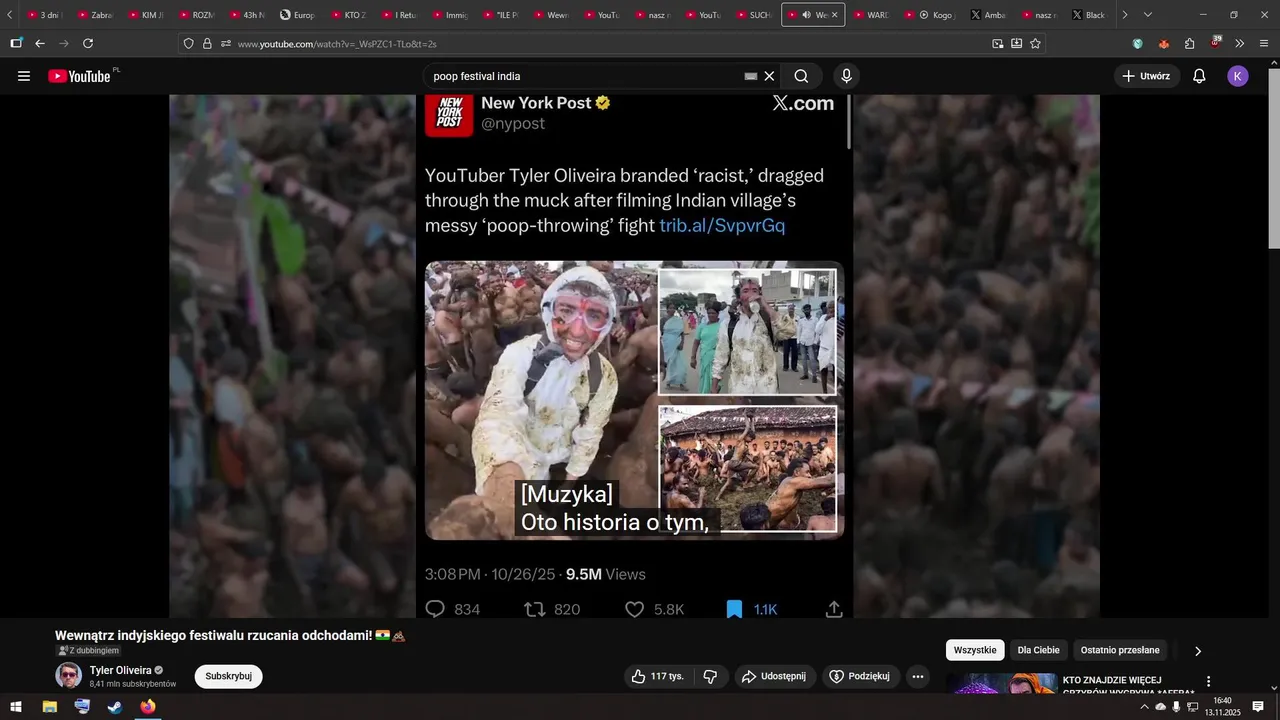Switch to the 'KIM J' tab
The image size is (1280, 720).
(147, 15)
